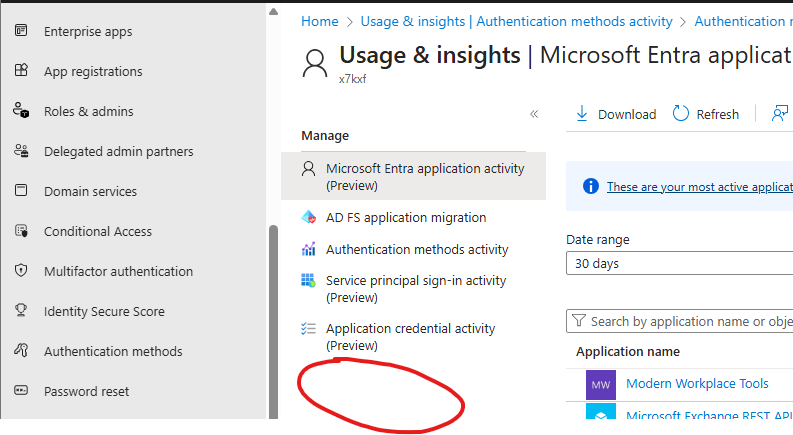Image resolution: width=793 pixels, height=435 pixels.
Task: Open Delegated admin partners
Action: click(118, 151)
